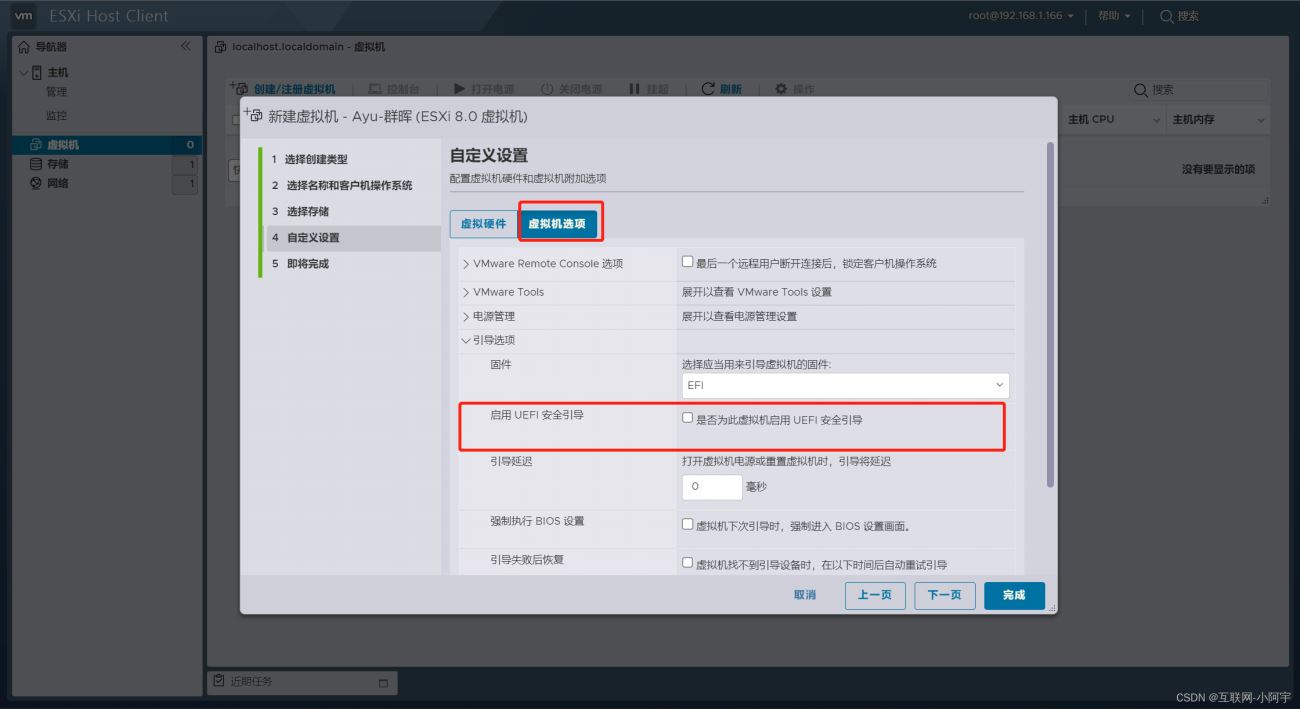Click the VMware vm logo icon

click(x=24, y=16)
